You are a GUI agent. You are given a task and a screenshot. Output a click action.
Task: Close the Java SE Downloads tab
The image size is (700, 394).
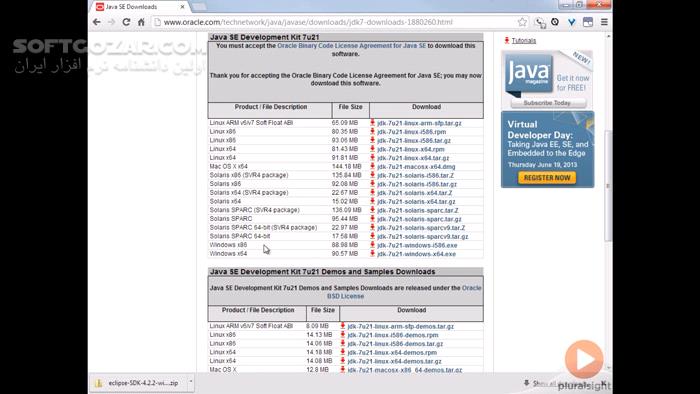(x=182, y=7)
